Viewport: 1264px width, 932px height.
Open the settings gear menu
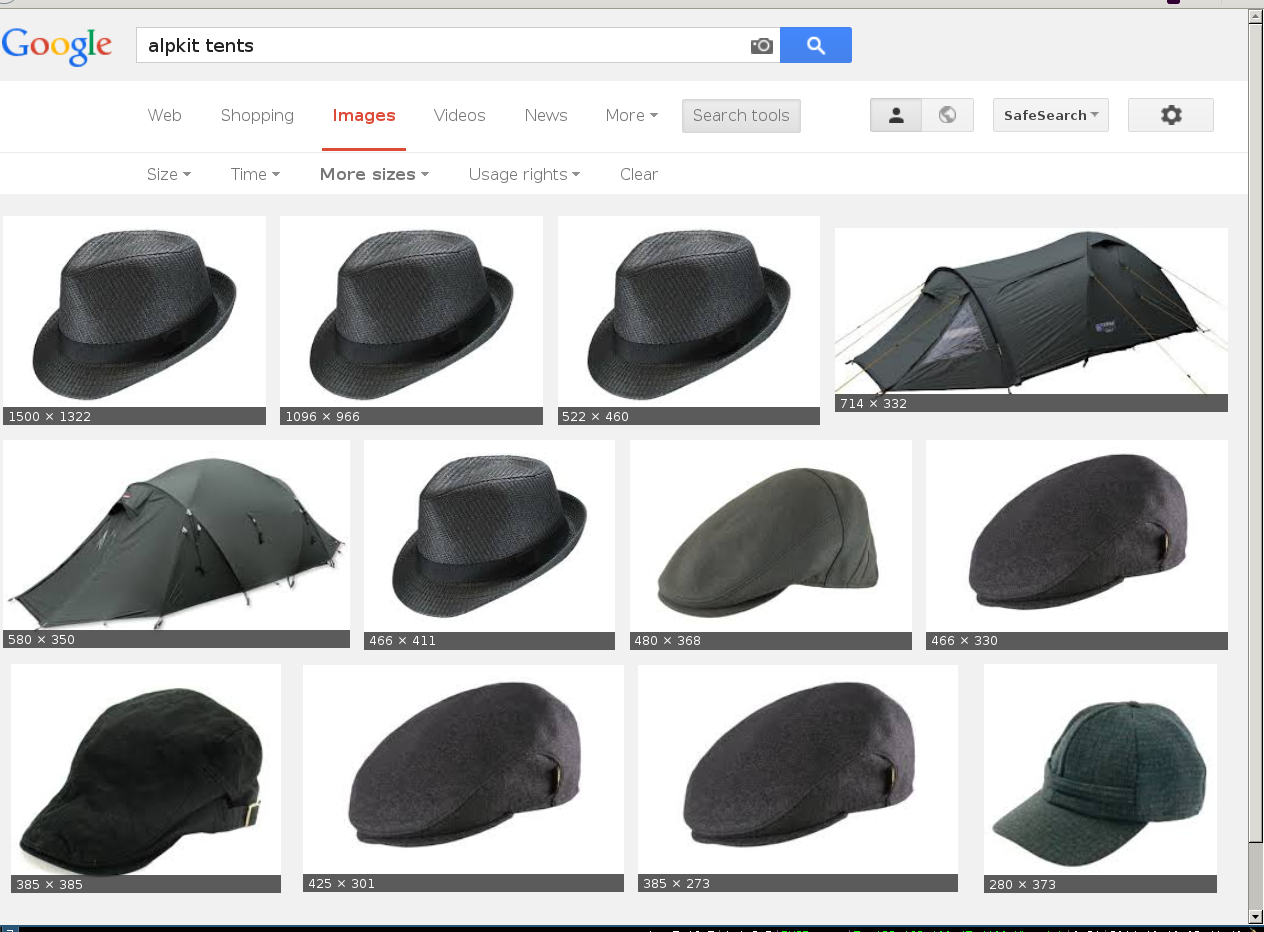tap(1170, 115)
